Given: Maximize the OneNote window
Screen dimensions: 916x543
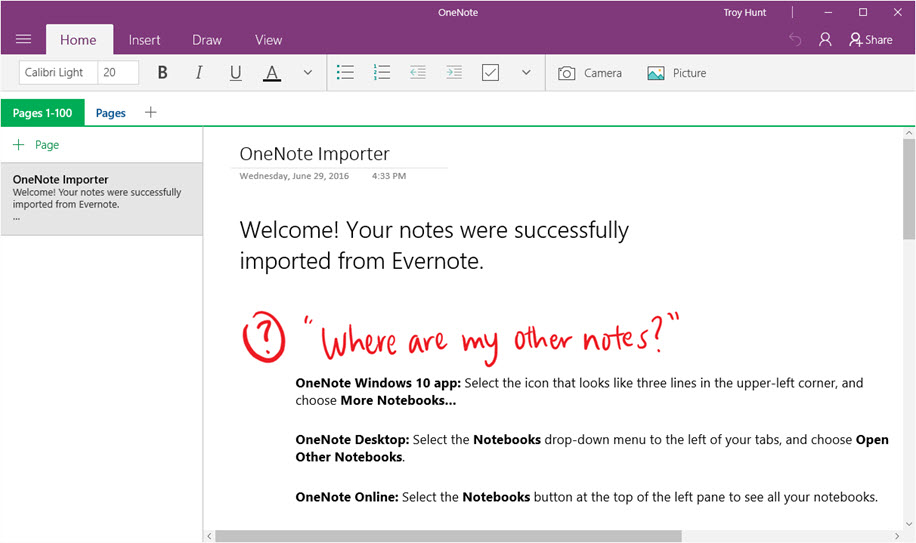Looking at the screenshot, I should click(863, 12).
